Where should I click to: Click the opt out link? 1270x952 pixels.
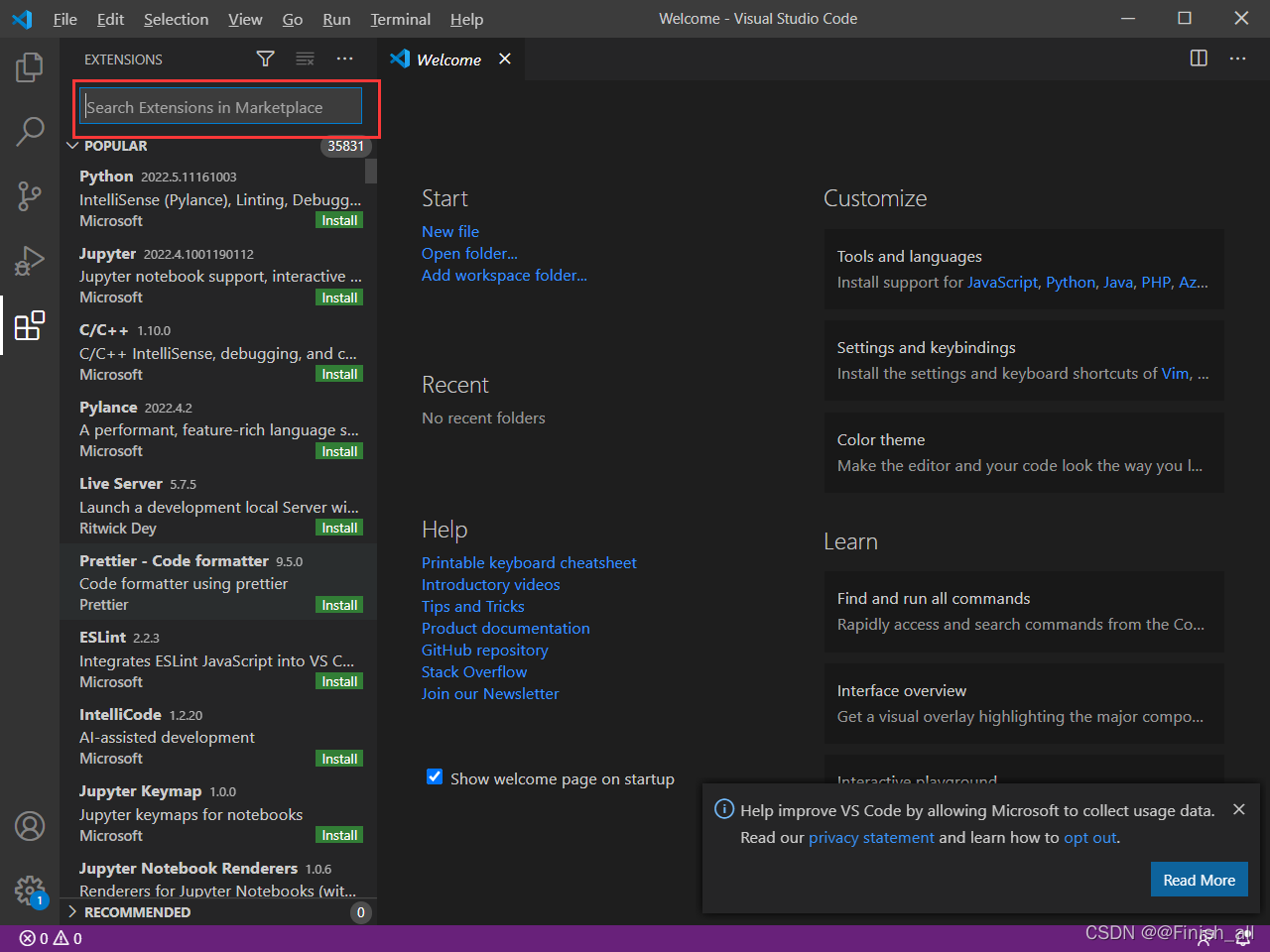pyautogui.click(x=1090, y=837)
